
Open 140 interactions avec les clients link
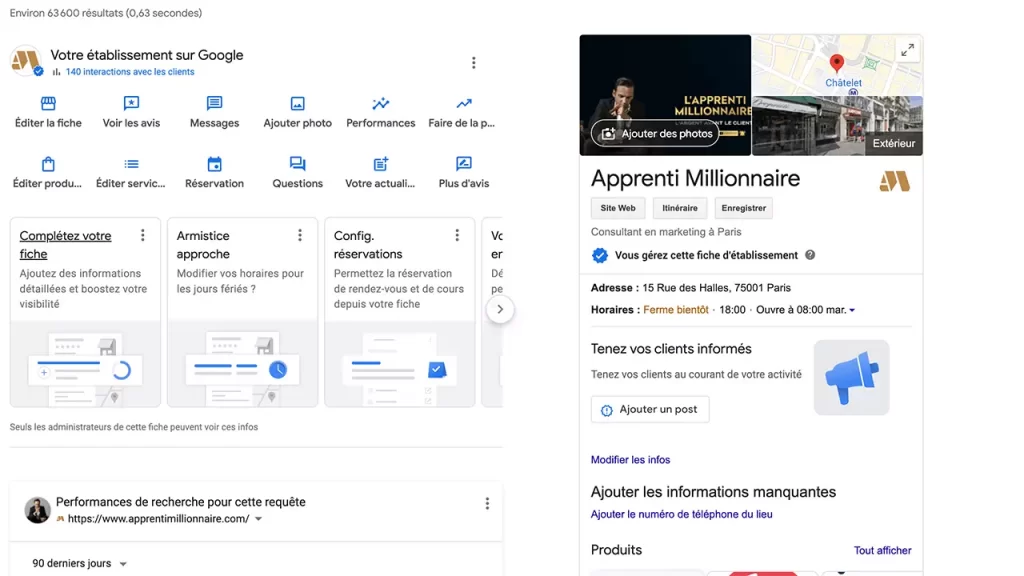(130, 72)
